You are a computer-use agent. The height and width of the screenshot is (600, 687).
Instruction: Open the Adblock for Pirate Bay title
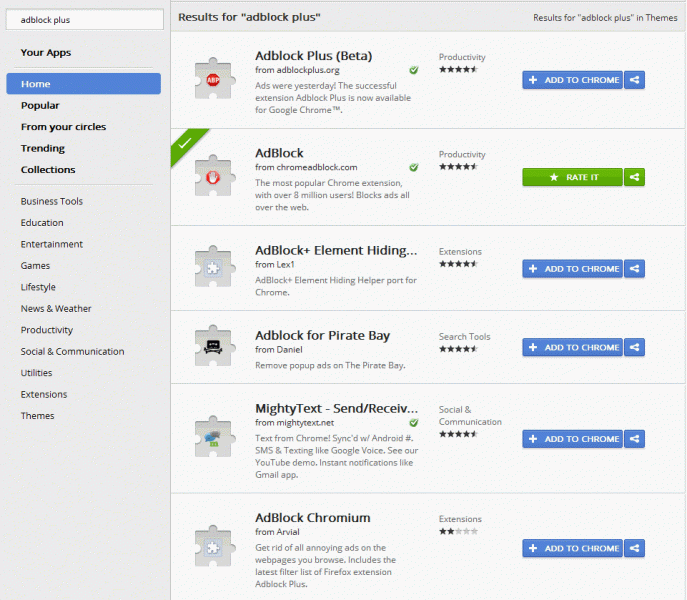(322, 336)
